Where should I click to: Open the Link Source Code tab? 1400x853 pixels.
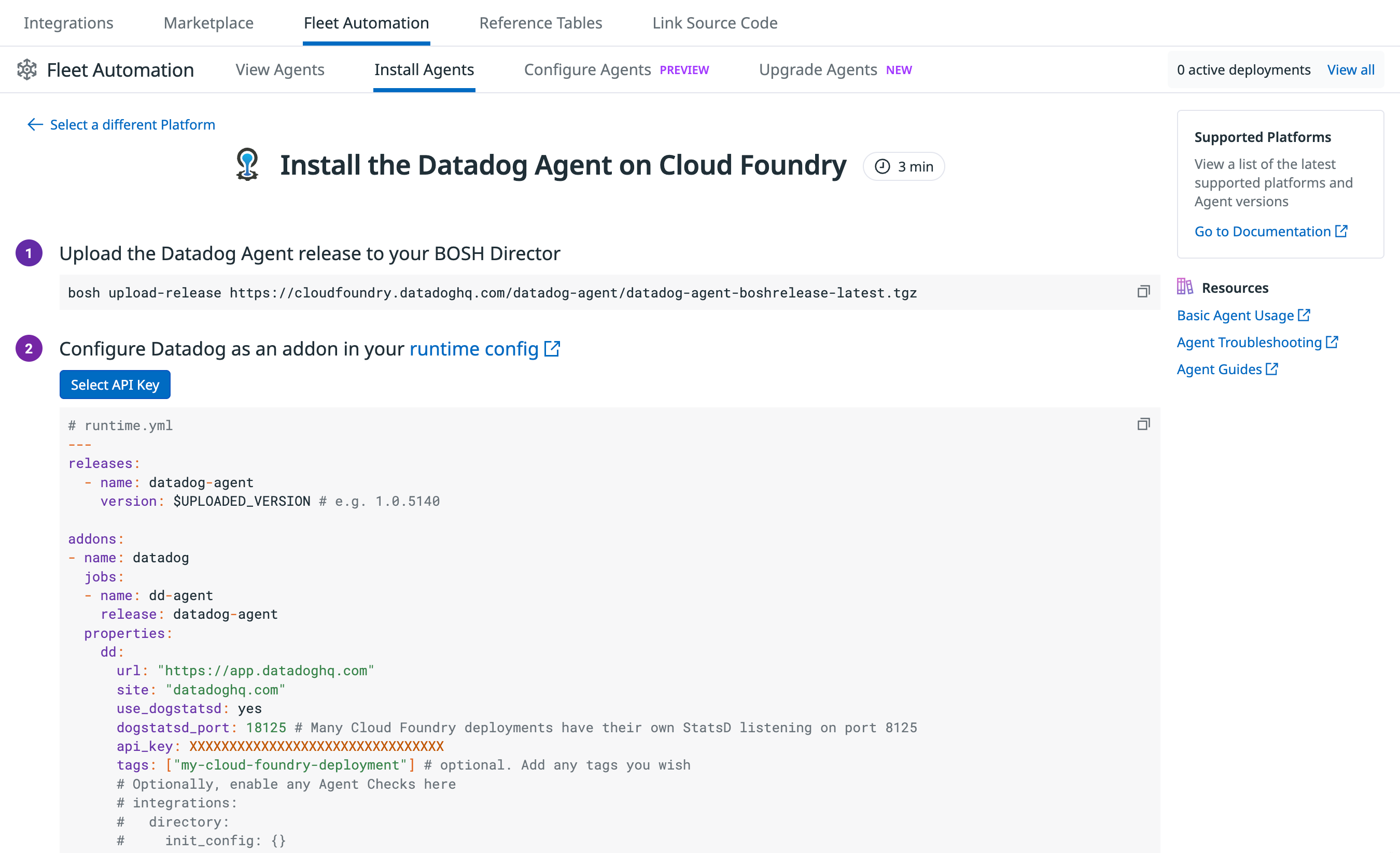pyautogui.click(x=715, y=23)
